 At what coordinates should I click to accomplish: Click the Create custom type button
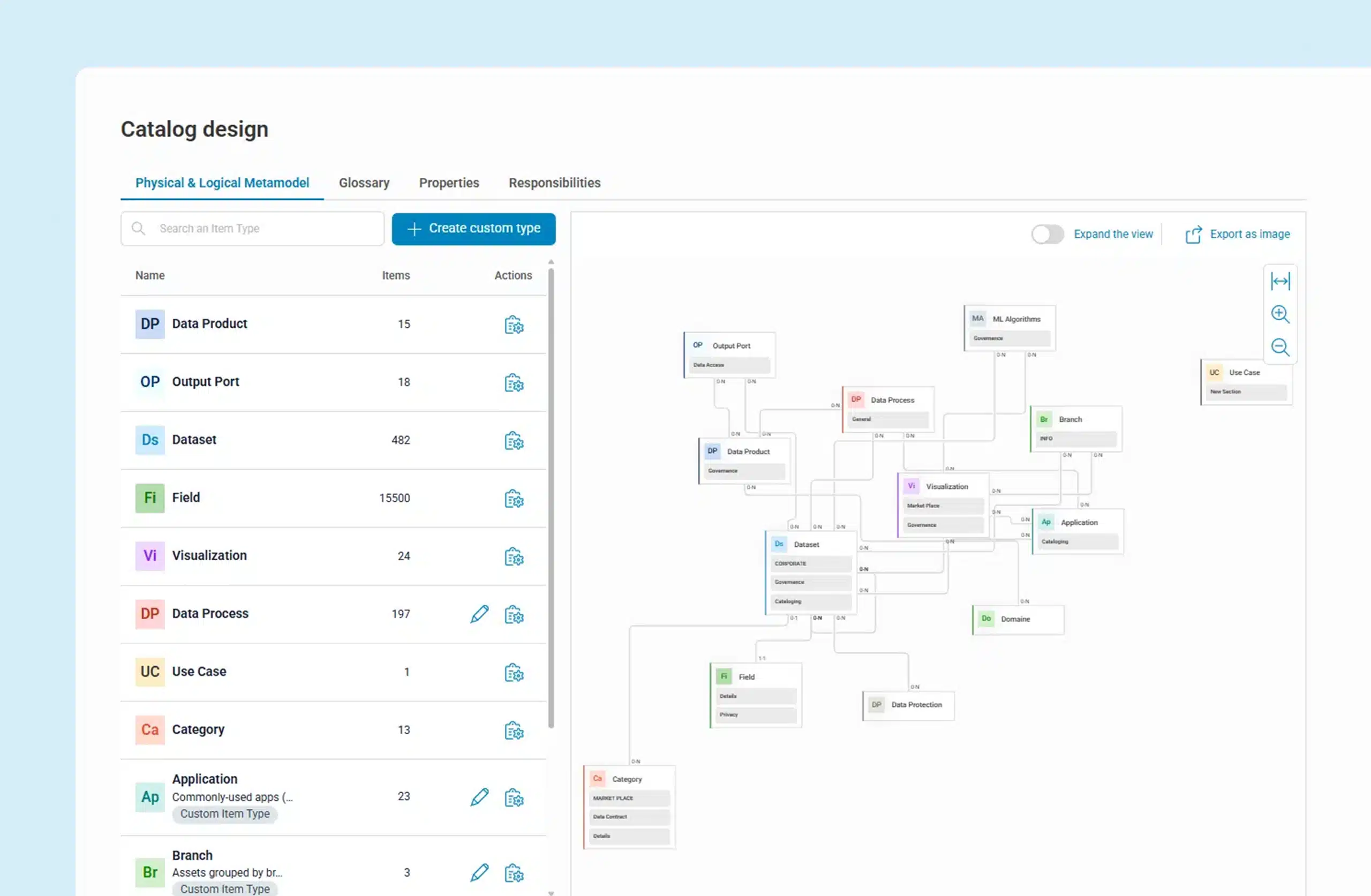pyautogui.click(x=473, y=228)
